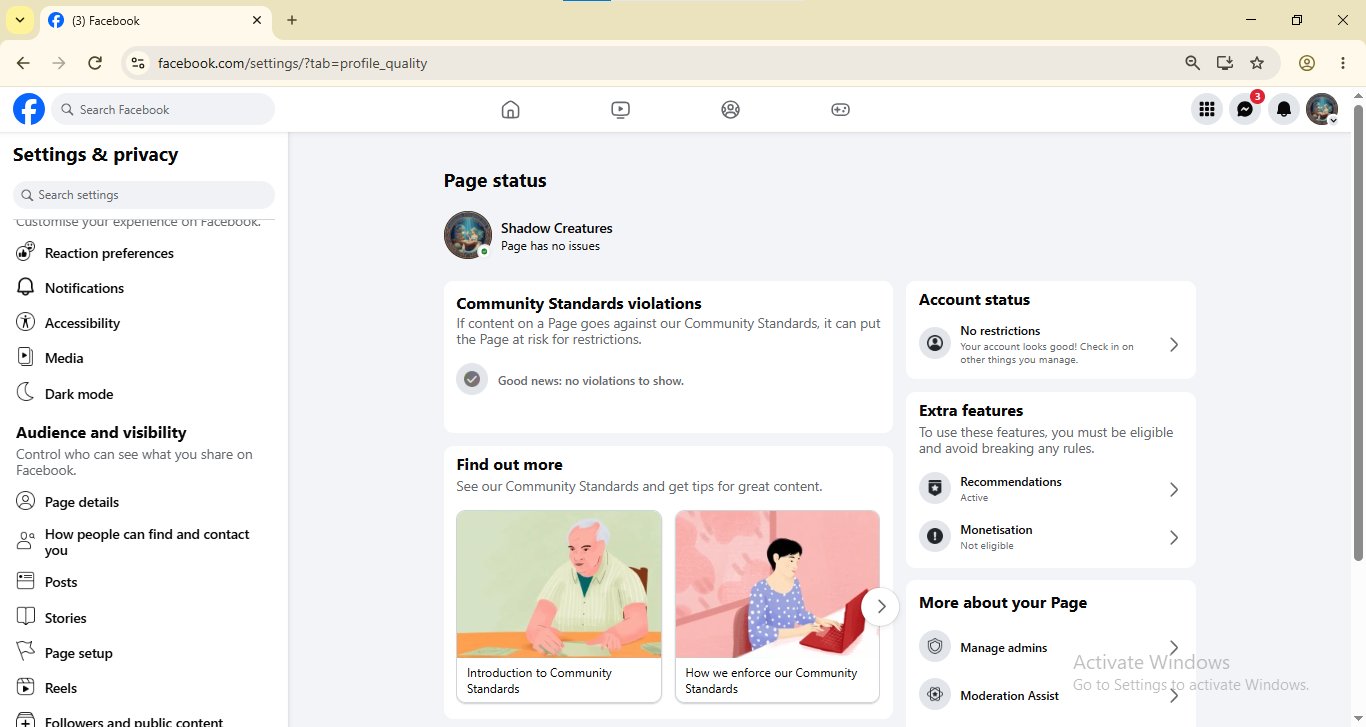Open account profile picture menu
1366x727 pixels.
[1322, 109]
